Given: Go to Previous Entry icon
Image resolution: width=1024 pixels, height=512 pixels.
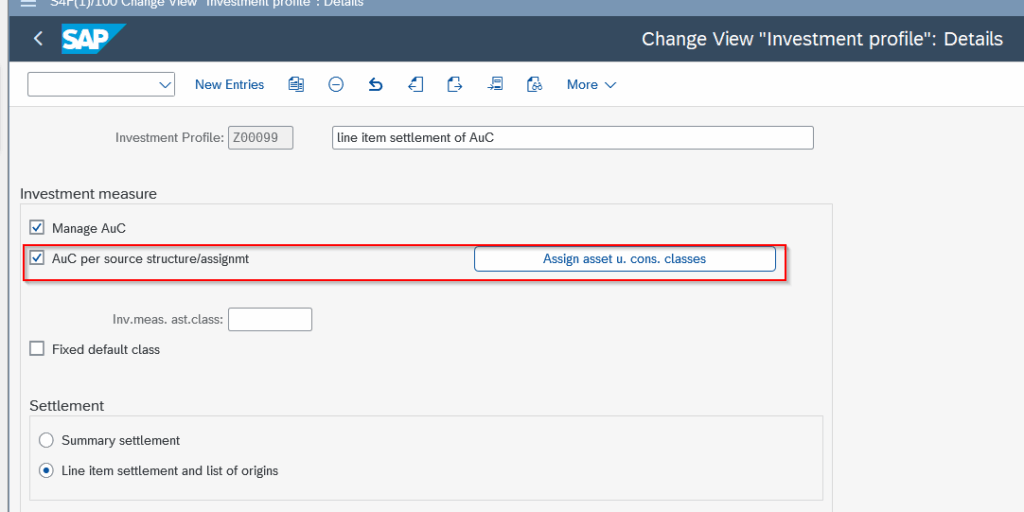Looking at the screenshot, I should pyautogui.click(x=416, y=85).
